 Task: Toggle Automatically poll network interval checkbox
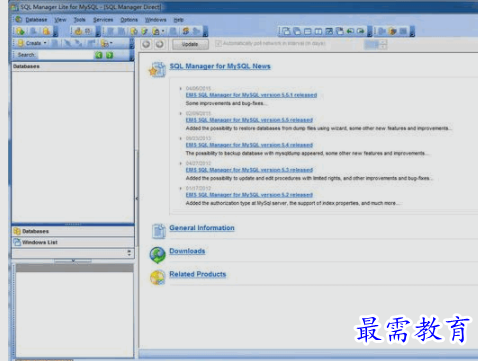coord(218,43)
